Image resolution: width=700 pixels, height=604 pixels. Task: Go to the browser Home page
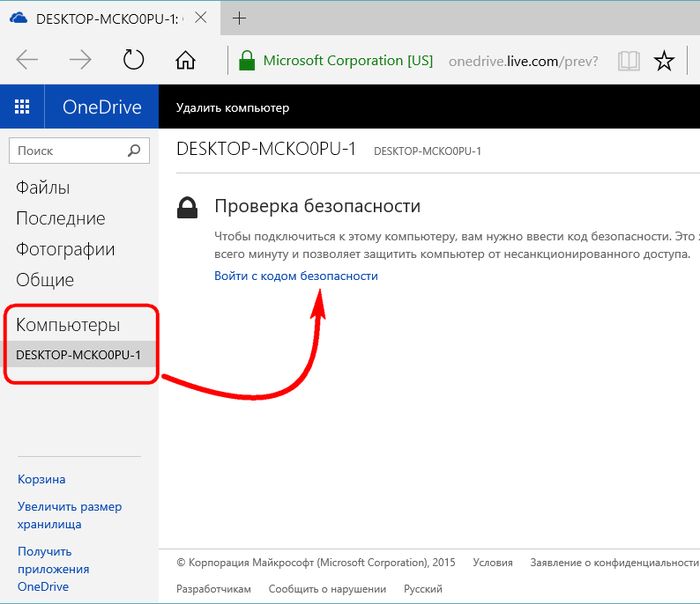[185, 59]
